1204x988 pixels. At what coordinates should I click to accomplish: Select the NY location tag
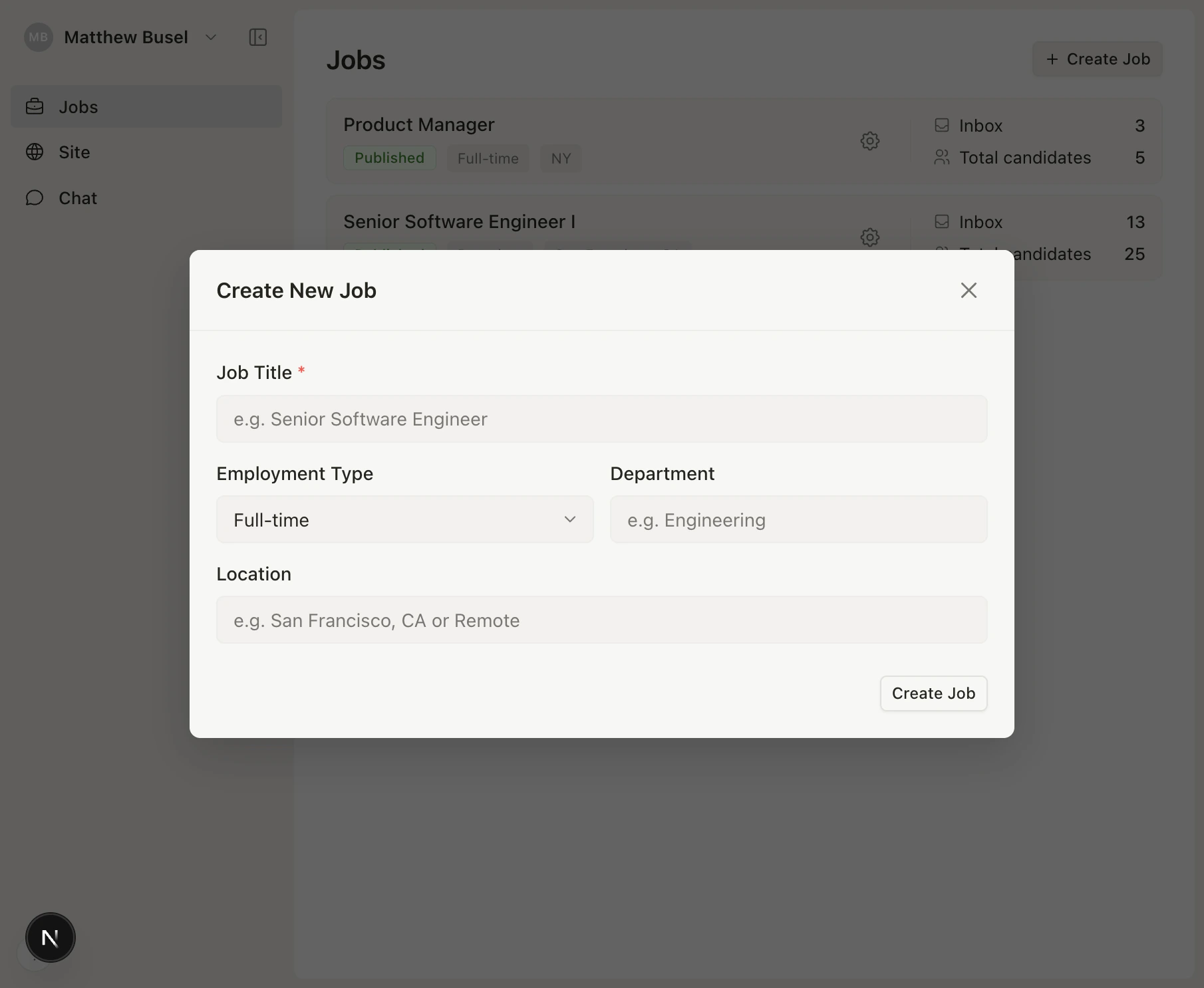560,158
